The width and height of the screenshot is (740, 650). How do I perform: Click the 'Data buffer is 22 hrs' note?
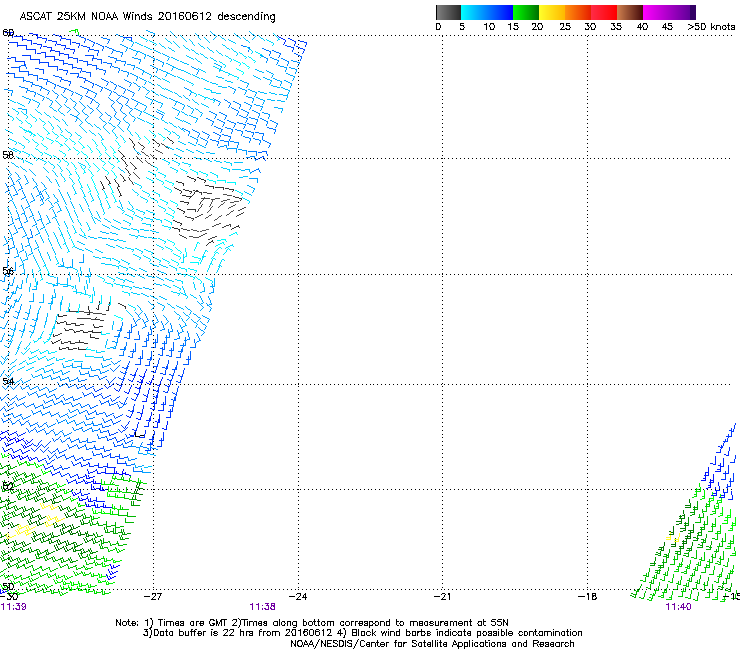(362, 633)
